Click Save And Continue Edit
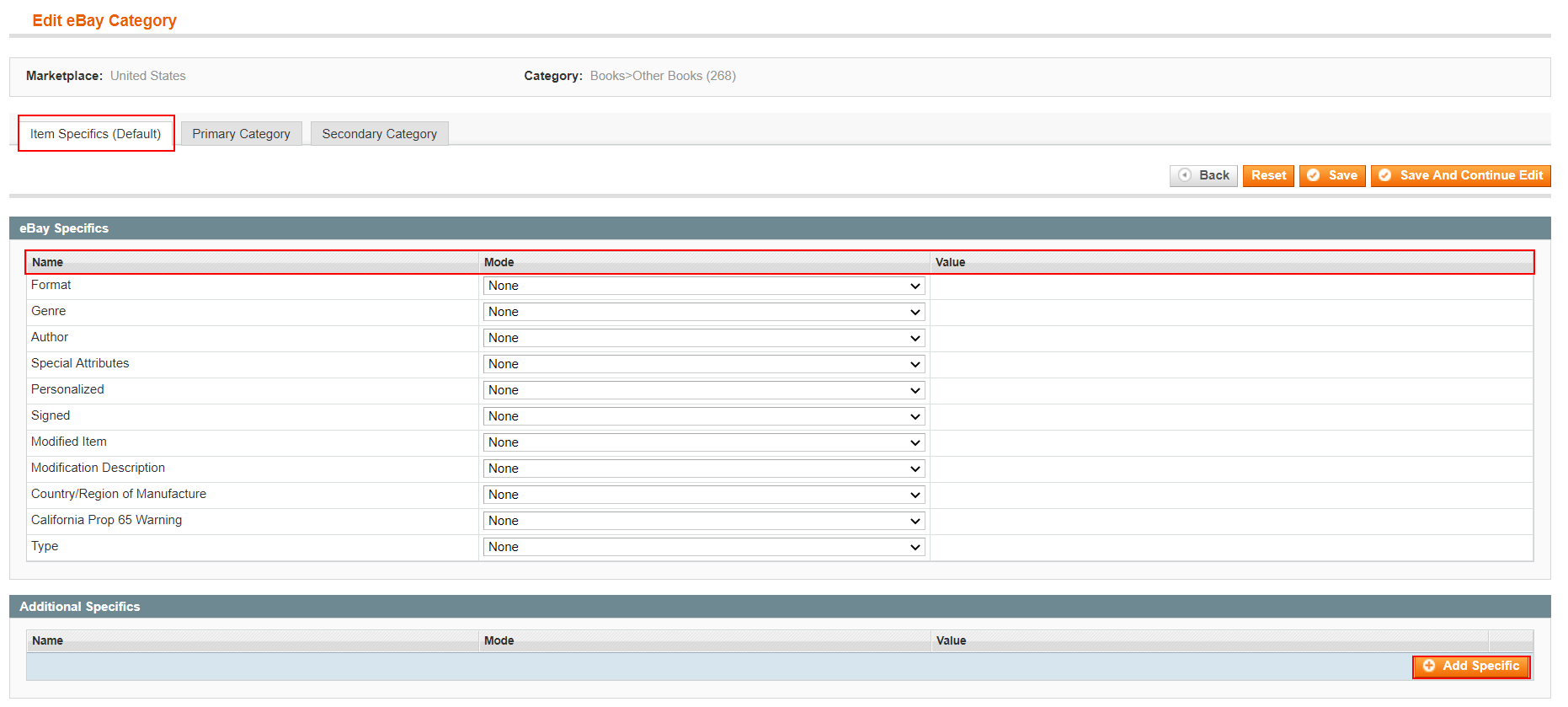1568x707 pixels. [x=1460, y=175]
